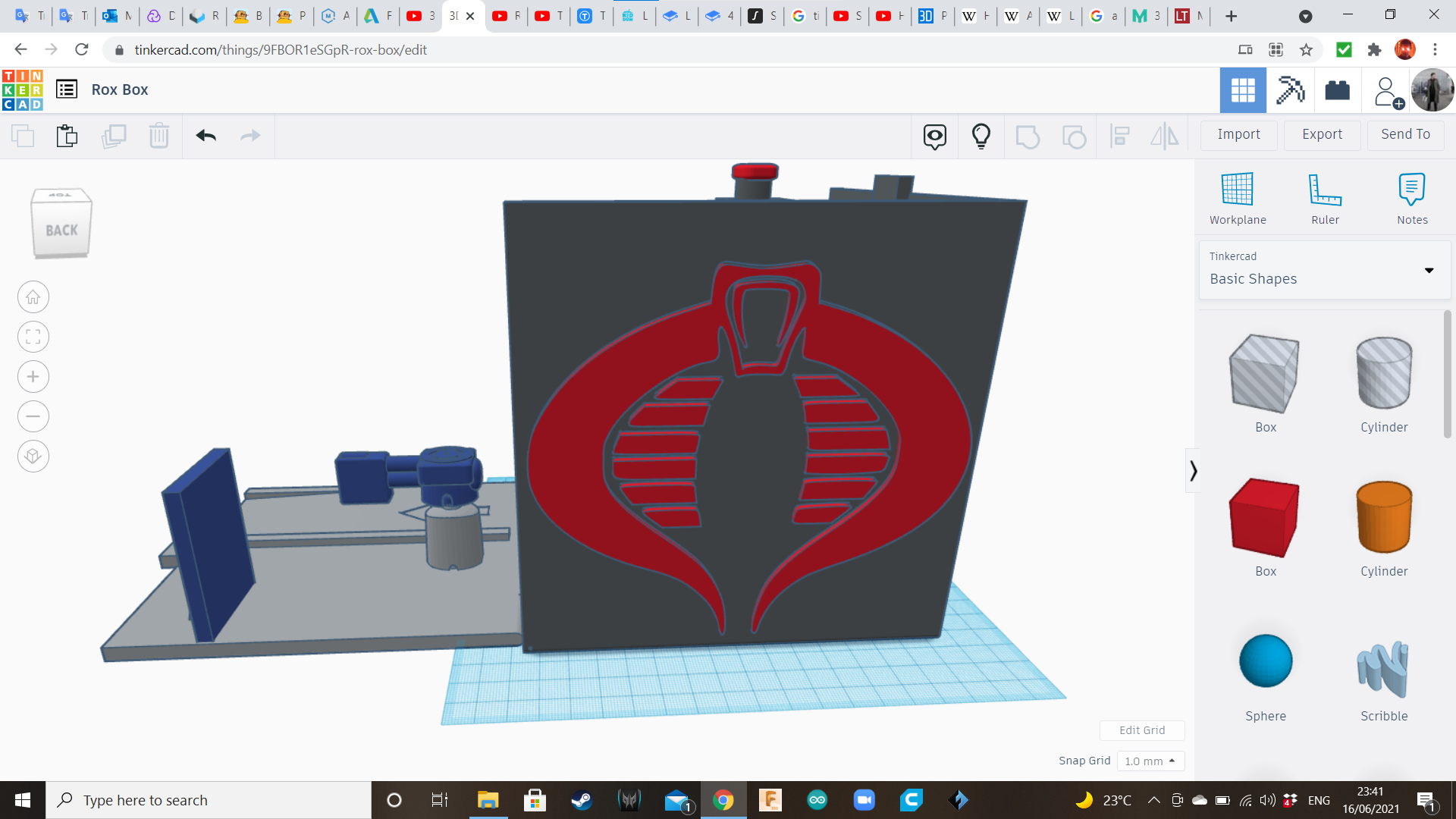1456x819 pixels.
Task: Open the user profile avatar
Action: 1432,90
